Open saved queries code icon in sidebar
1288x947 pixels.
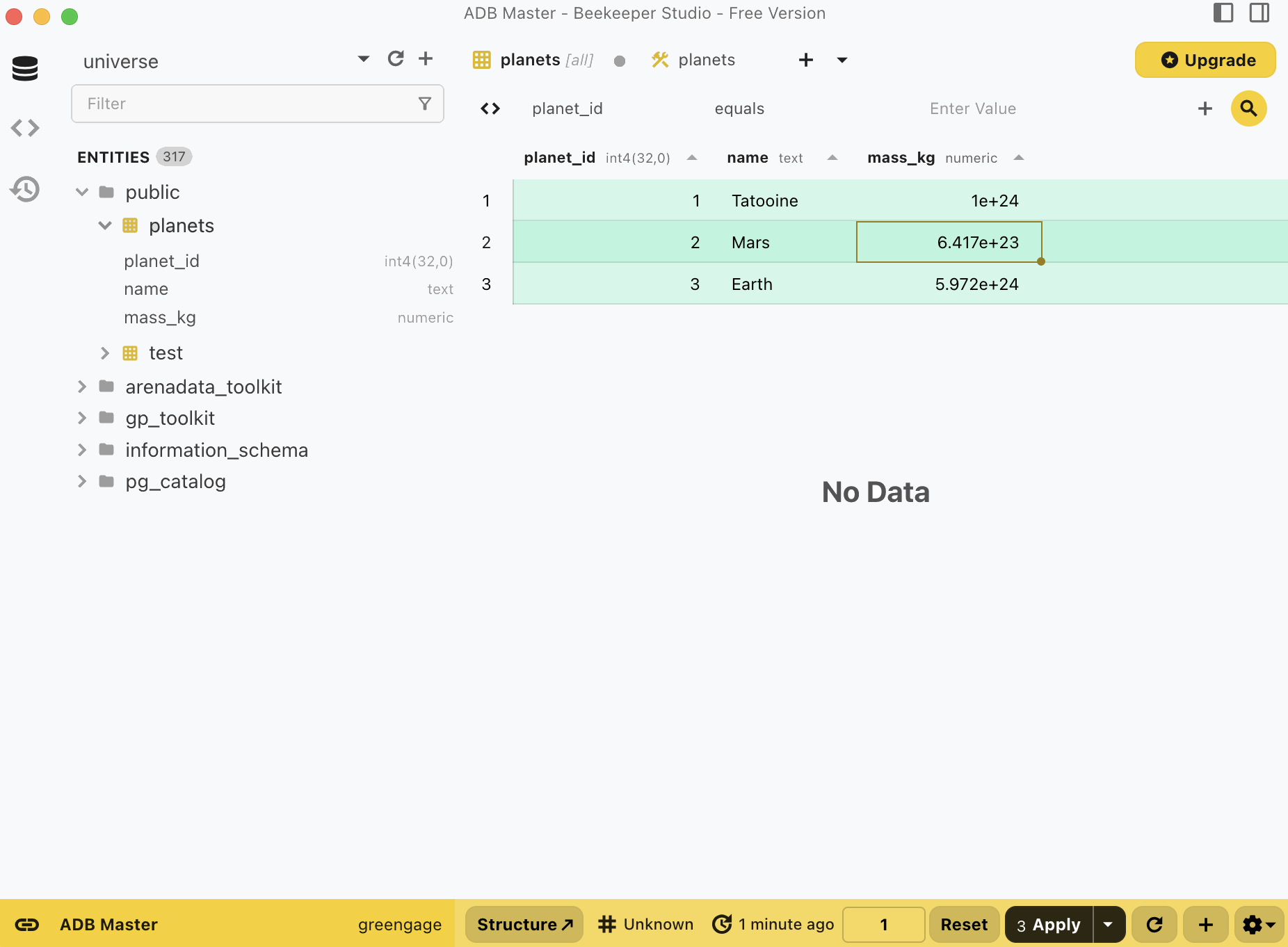point(25,128)
